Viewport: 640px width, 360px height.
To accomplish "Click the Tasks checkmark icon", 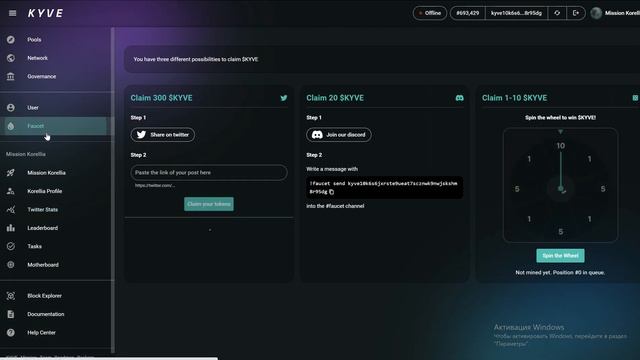I will pyautogui.click(x=11, y=246).
